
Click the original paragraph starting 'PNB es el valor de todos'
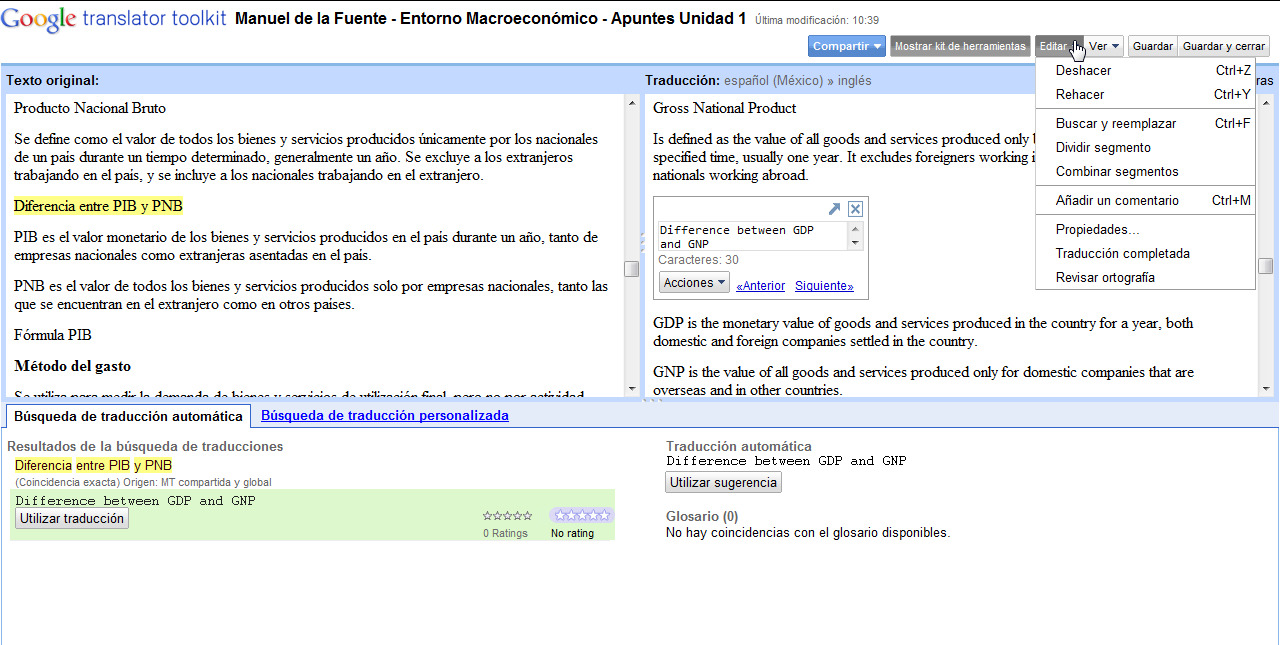[x=311, y=295]
